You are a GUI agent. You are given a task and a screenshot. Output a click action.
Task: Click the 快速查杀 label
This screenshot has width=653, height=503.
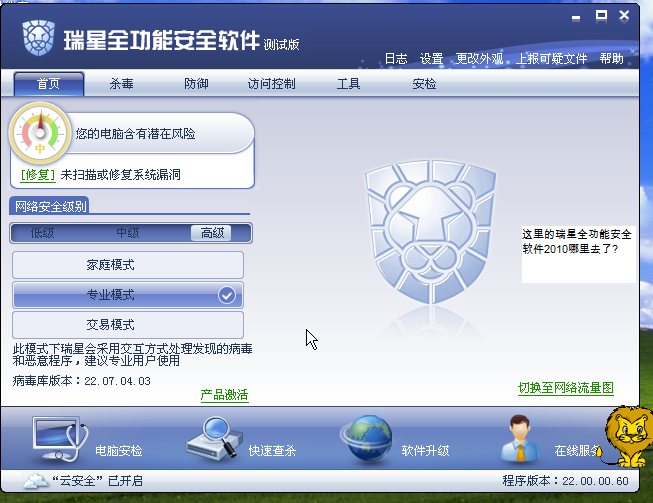click(272, 451)
